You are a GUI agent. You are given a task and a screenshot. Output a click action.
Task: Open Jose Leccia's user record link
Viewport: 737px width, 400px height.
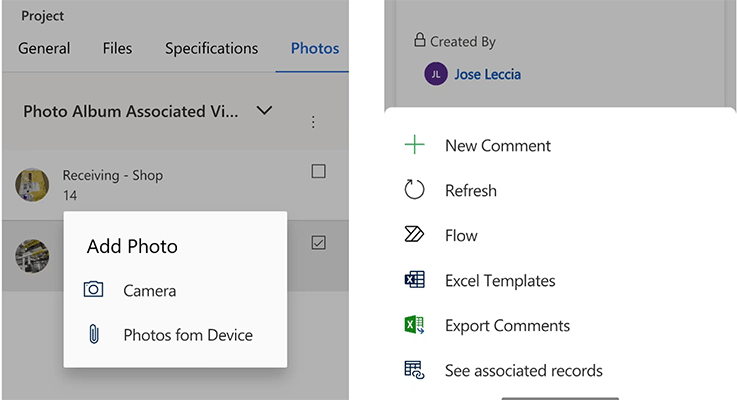[487, 74]
